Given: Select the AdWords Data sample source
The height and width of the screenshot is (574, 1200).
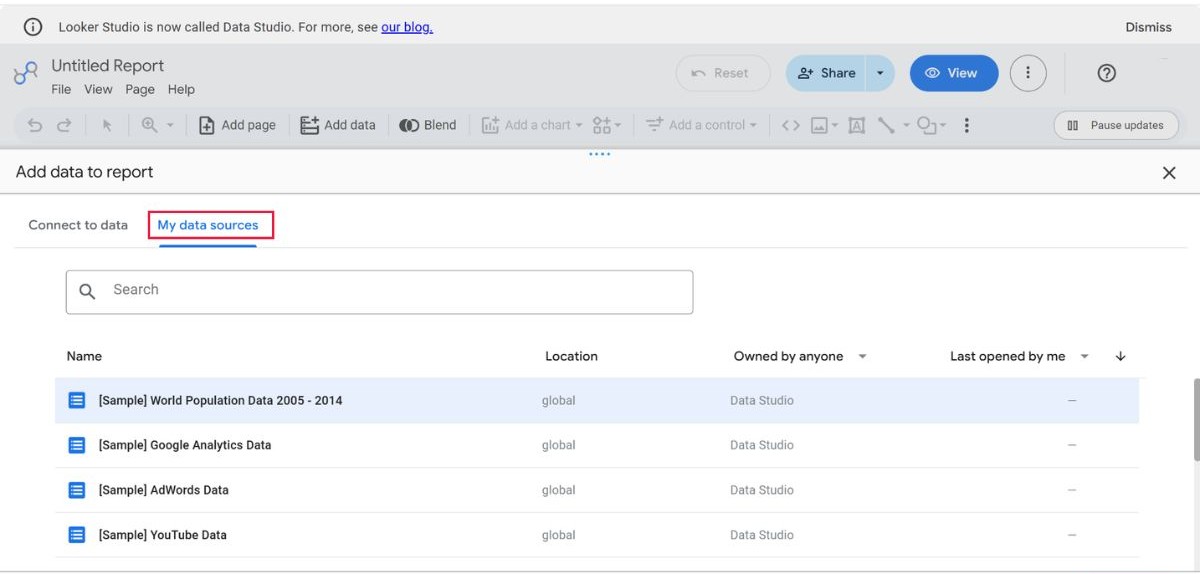Looking at the screenshot, I should point(597,490).
